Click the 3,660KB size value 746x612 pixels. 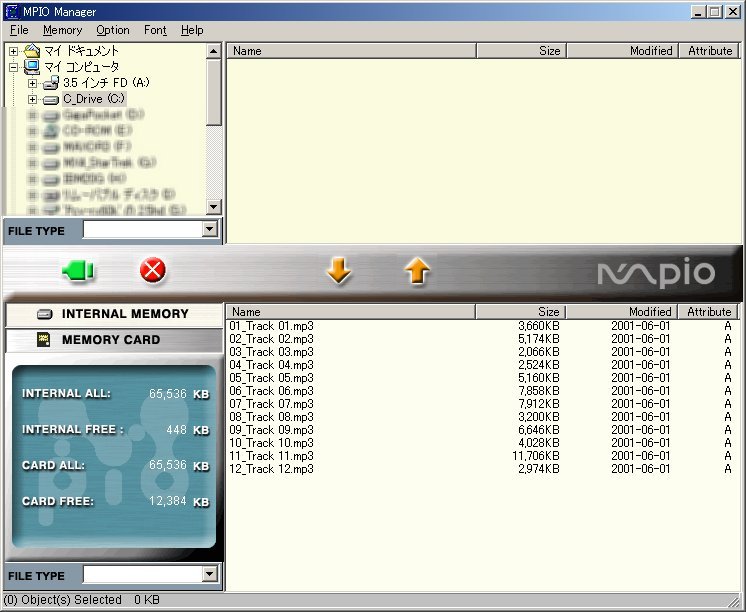[539, 326]
